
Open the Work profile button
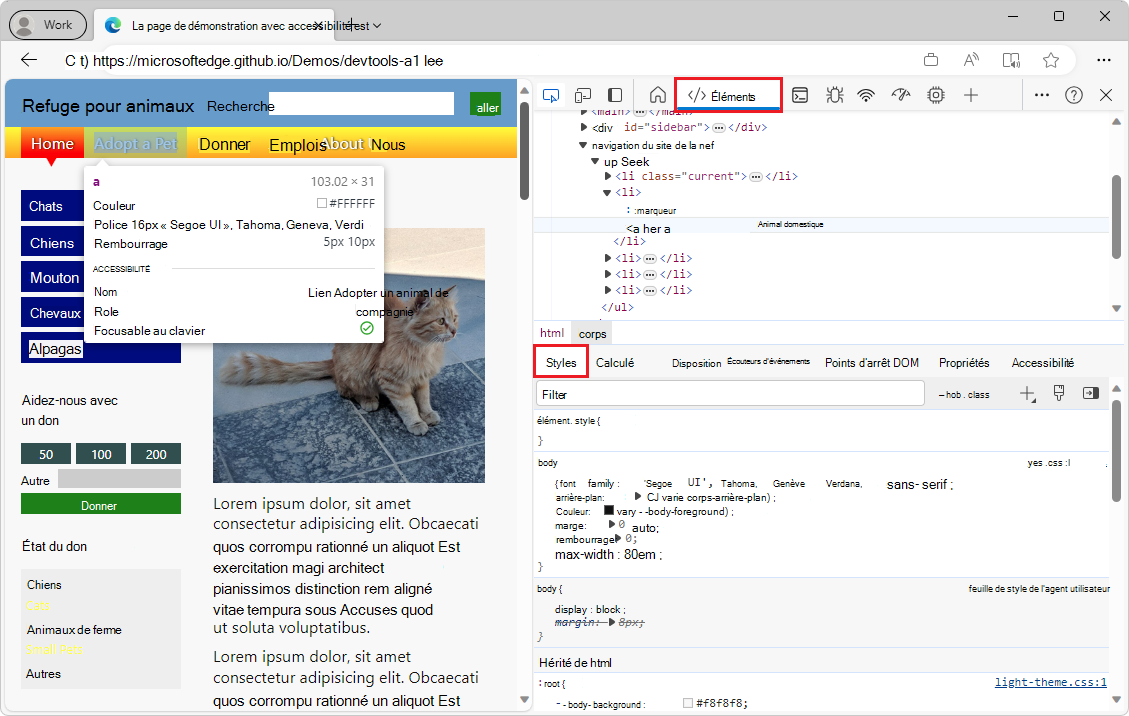coord(48,25)
